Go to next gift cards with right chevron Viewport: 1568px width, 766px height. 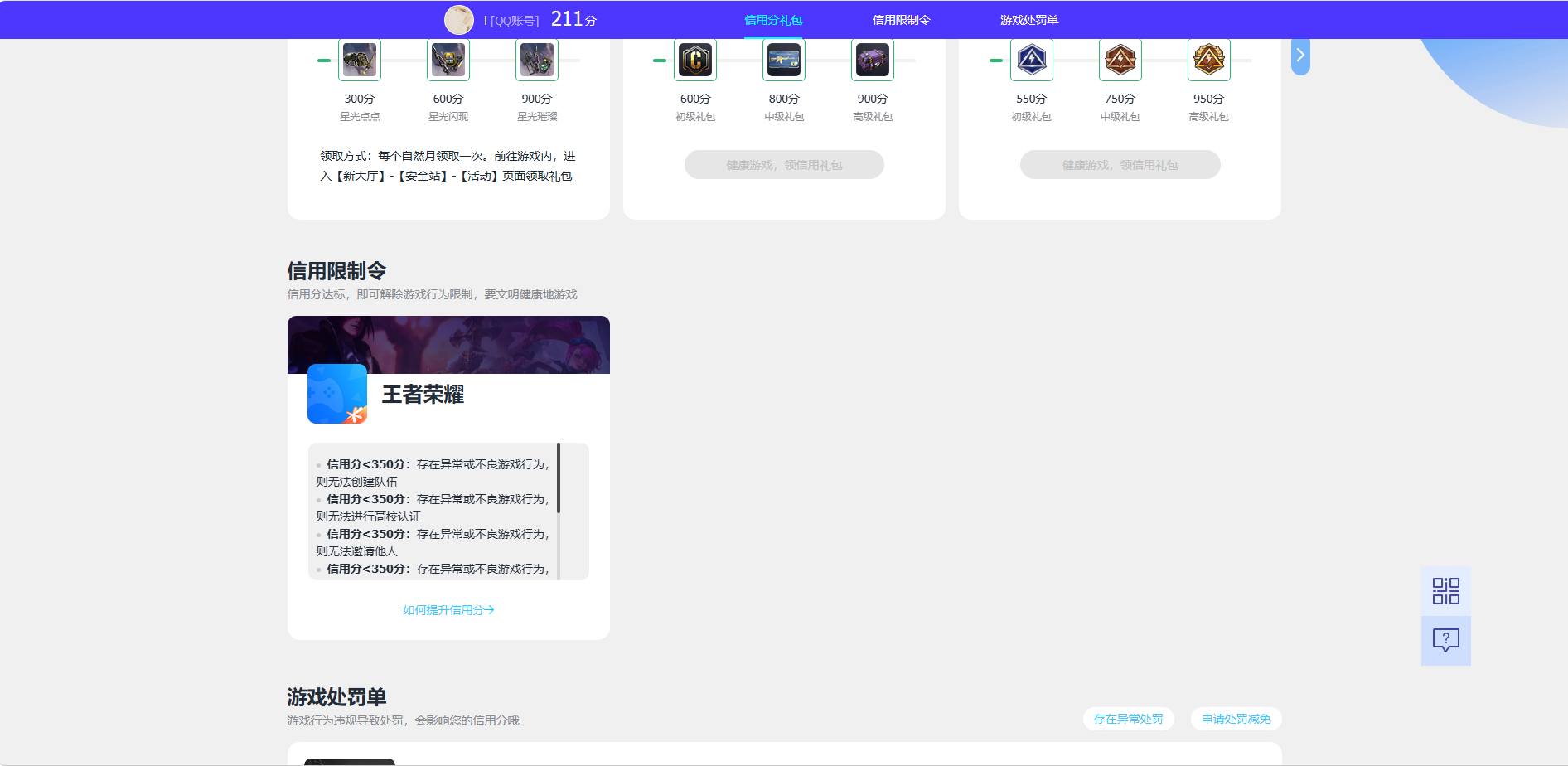click(x=1300, y=56)
